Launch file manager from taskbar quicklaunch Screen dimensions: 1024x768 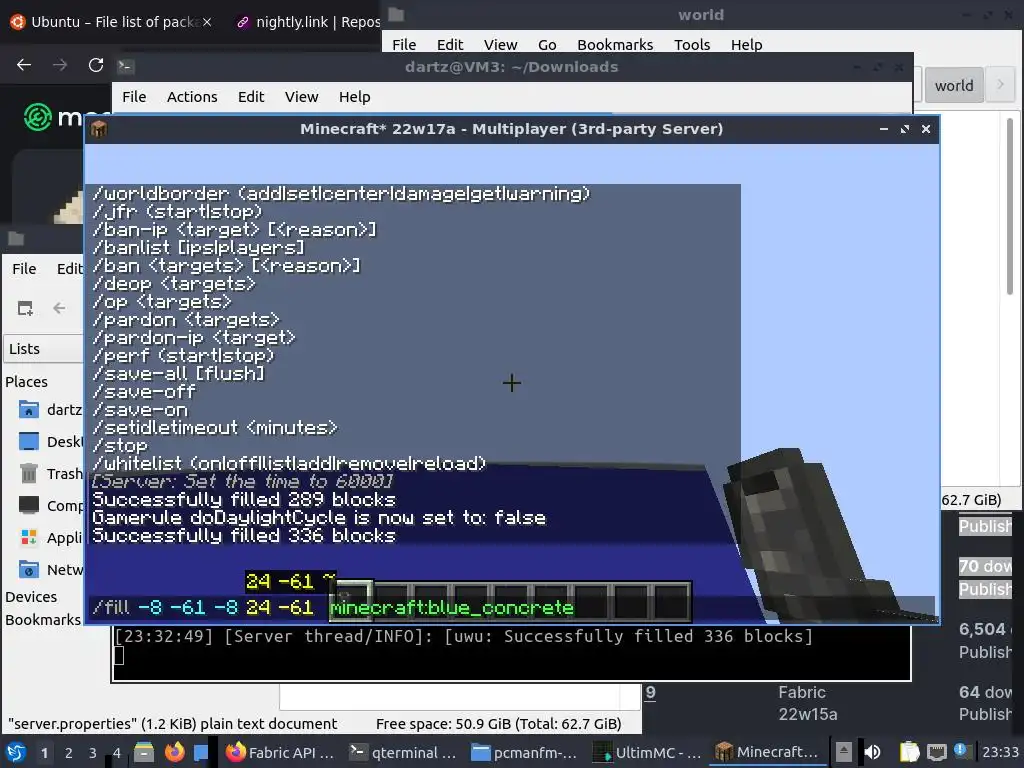click(144, 752)
